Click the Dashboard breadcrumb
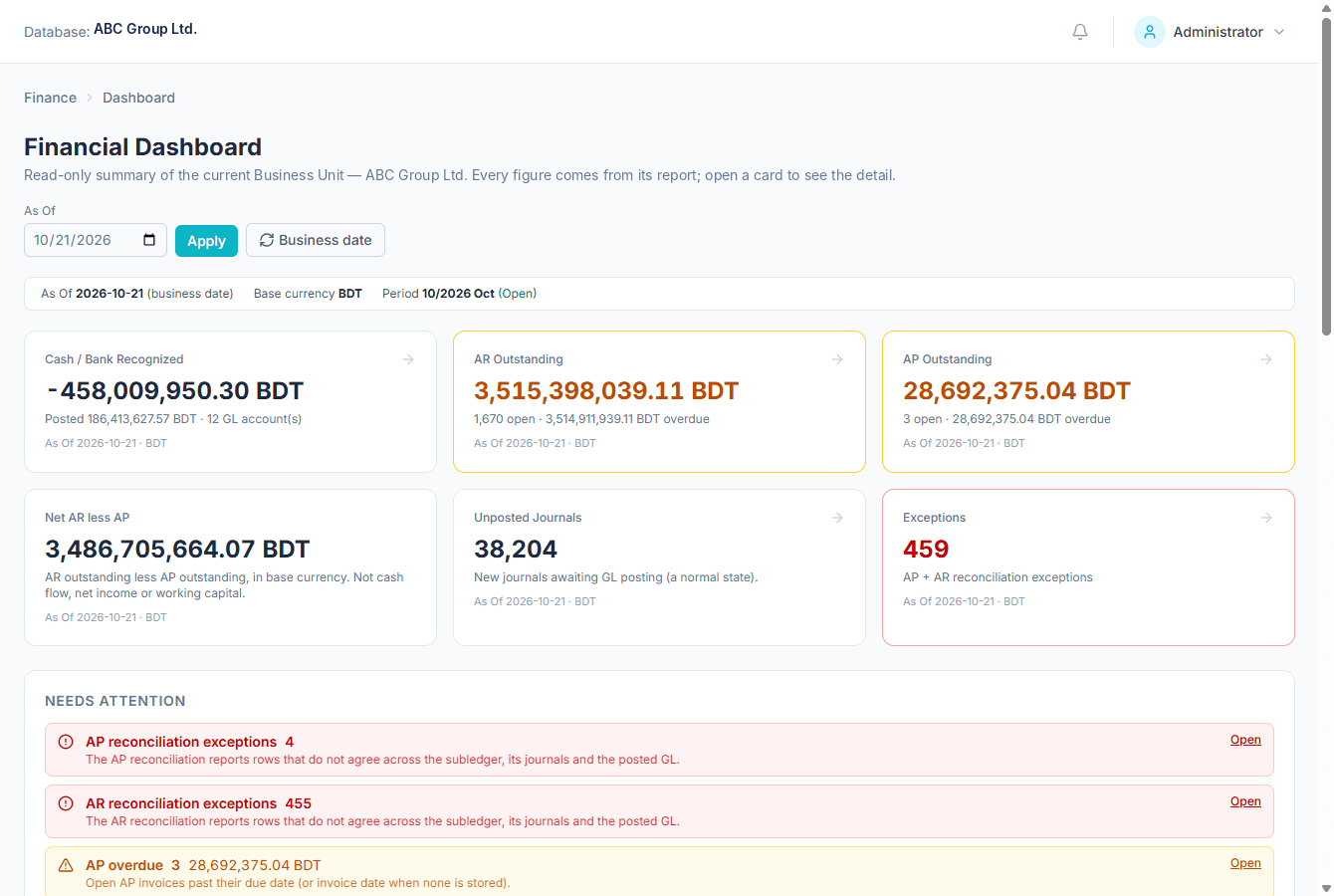 pos(138,98)
